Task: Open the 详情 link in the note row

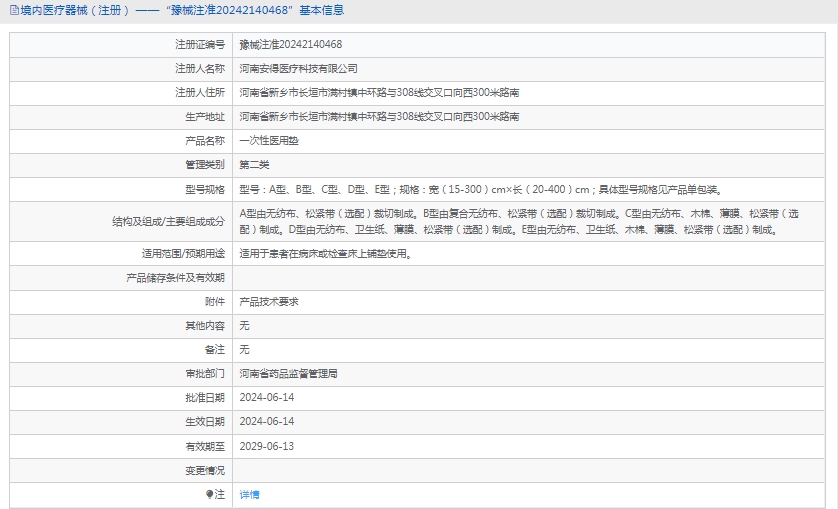Action: click(x=249, y=494)
